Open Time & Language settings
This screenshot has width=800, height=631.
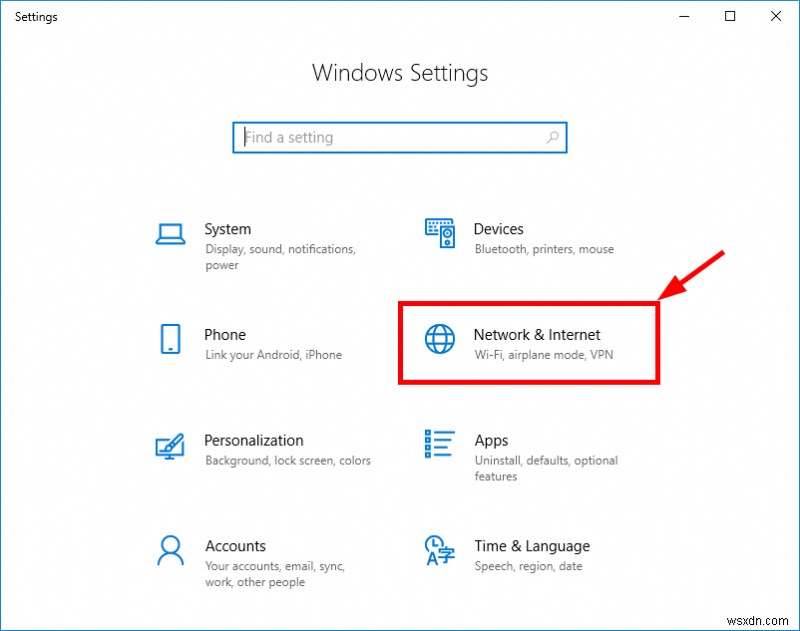pos(532,547)
